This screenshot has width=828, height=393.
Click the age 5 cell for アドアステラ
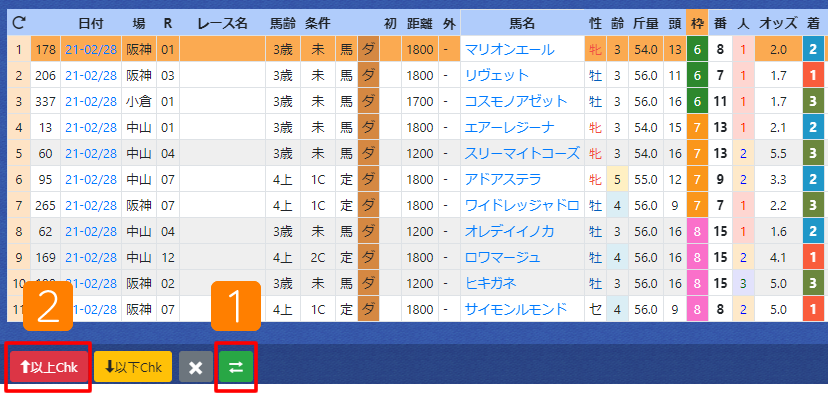pyautogui.click(x=617, y=179)
